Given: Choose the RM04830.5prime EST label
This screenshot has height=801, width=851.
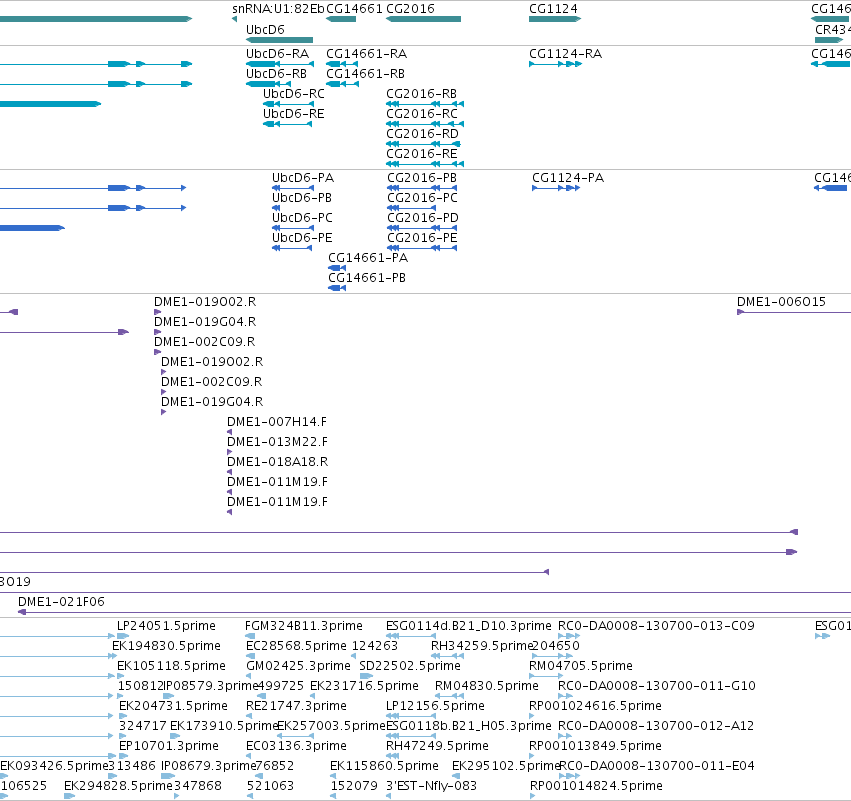Looking at the screenshot, I should click(x=487, y=686).
